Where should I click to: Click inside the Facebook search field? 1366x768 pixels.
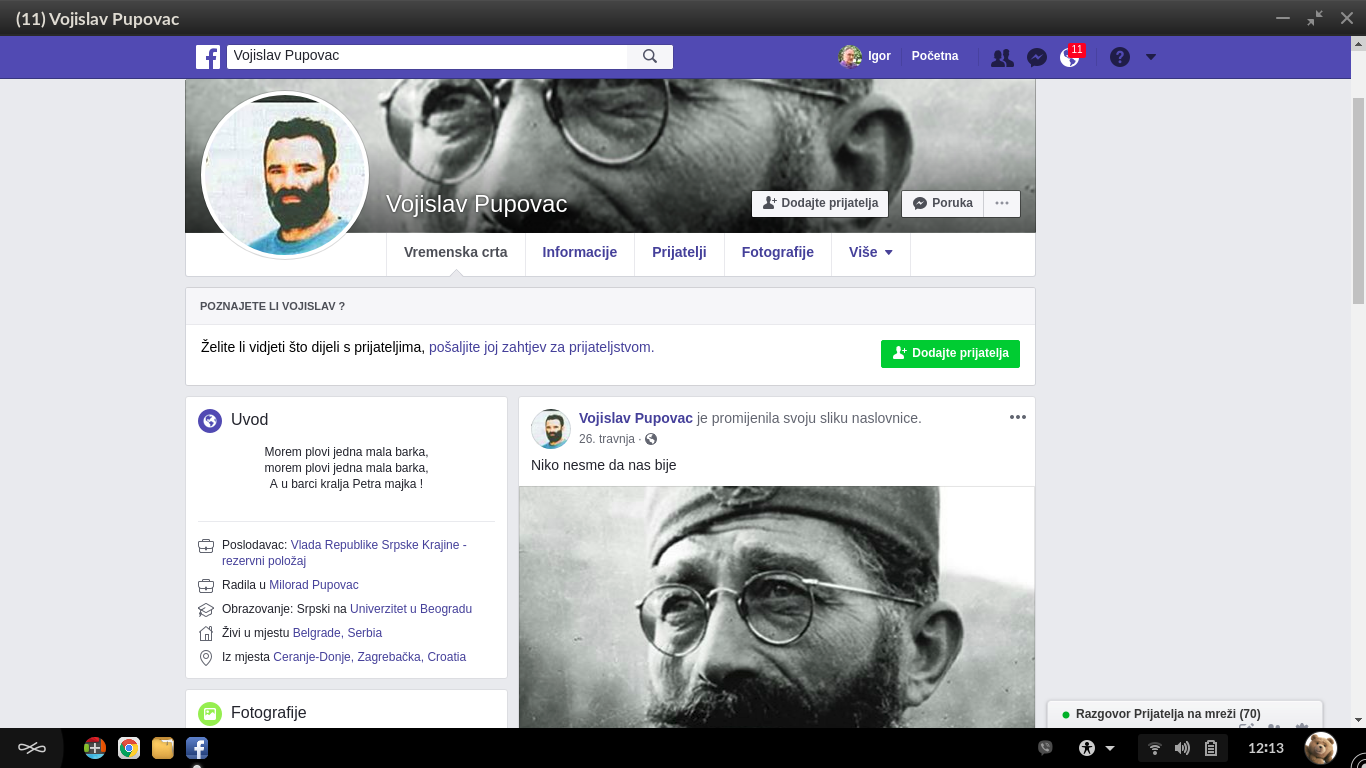(427, 56)
